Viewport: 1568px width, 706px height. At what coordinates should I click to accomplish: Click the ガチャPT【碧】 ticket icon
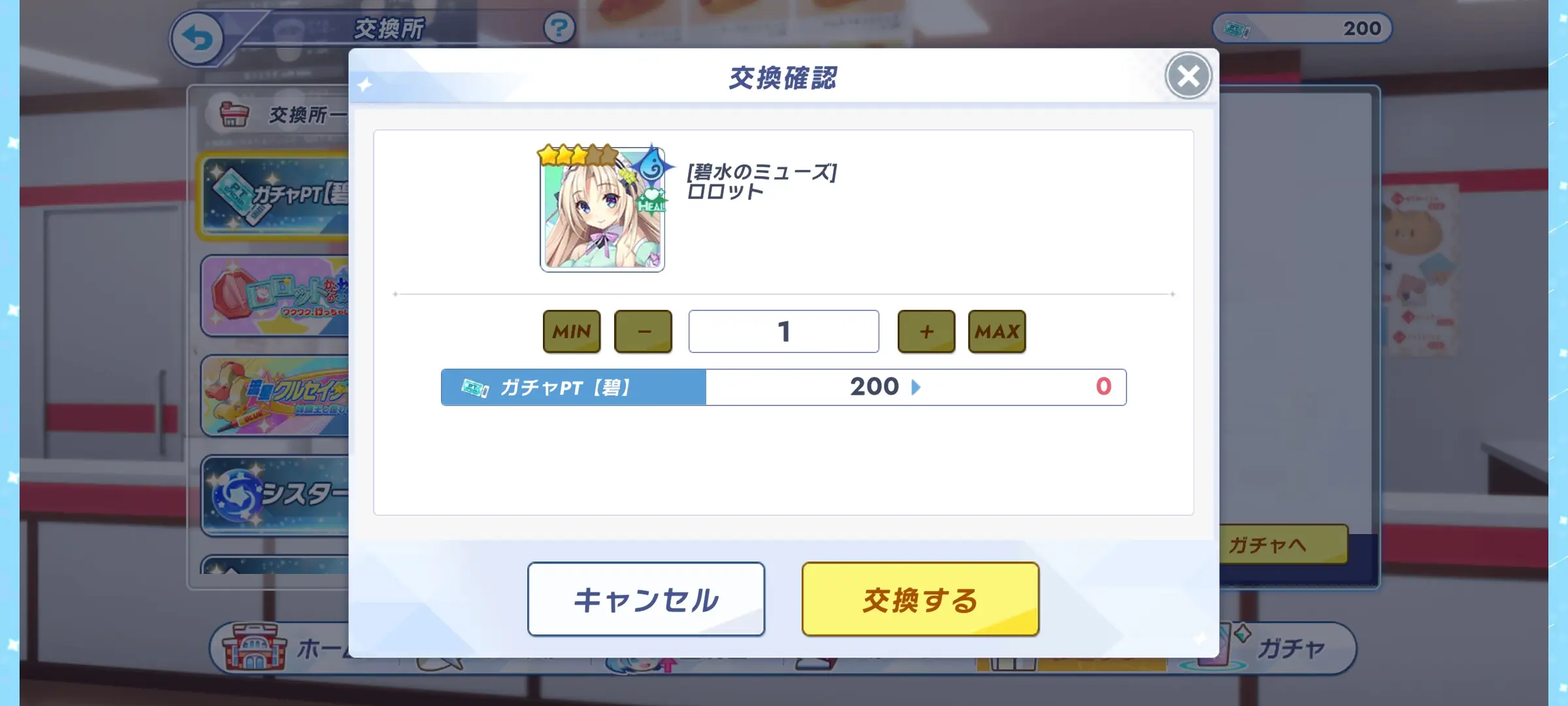[x=475, y=388]
